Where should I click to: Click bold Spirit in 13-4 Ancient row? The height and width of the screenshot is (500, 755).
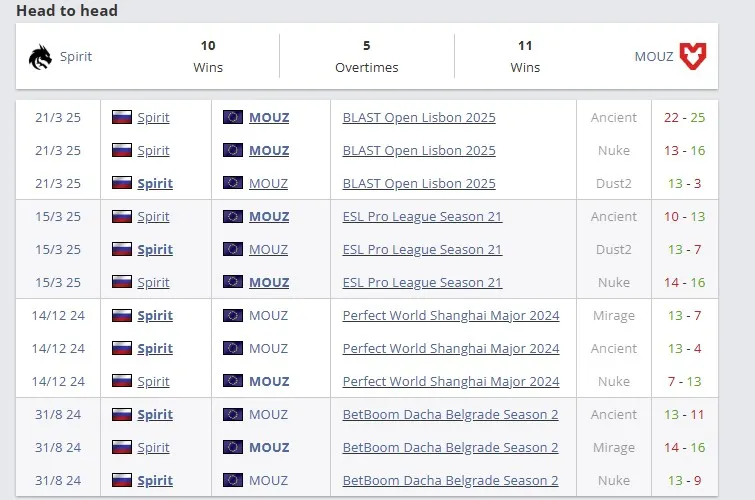tap(155, 348)
